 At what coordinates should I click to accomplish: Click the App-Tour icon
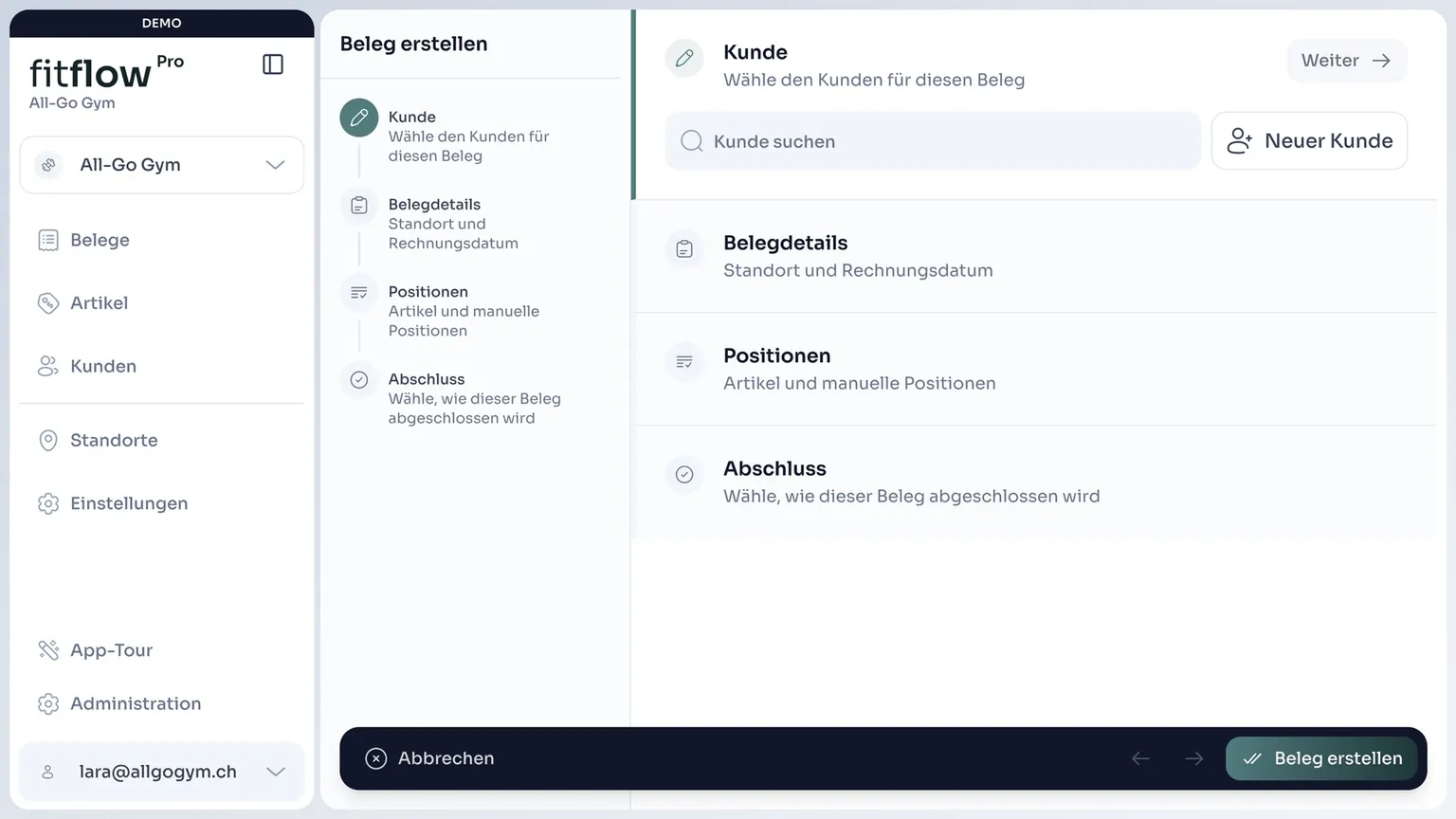48,650
